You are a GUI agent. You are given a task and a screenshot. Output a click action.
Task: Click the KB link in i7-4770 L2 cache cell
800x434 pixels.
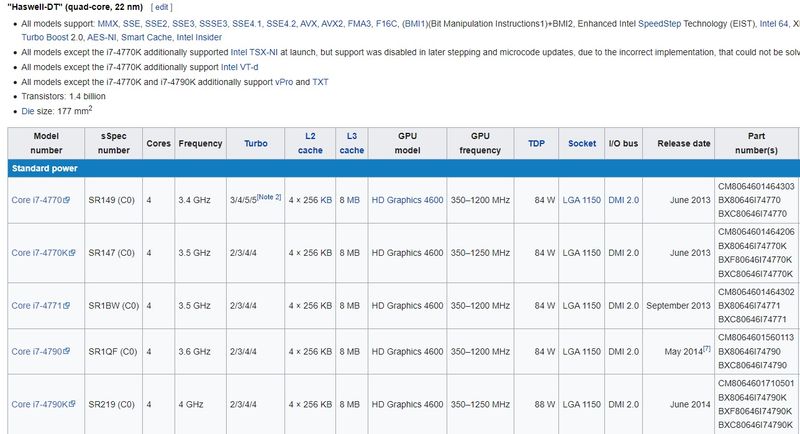tap(326, 200)
